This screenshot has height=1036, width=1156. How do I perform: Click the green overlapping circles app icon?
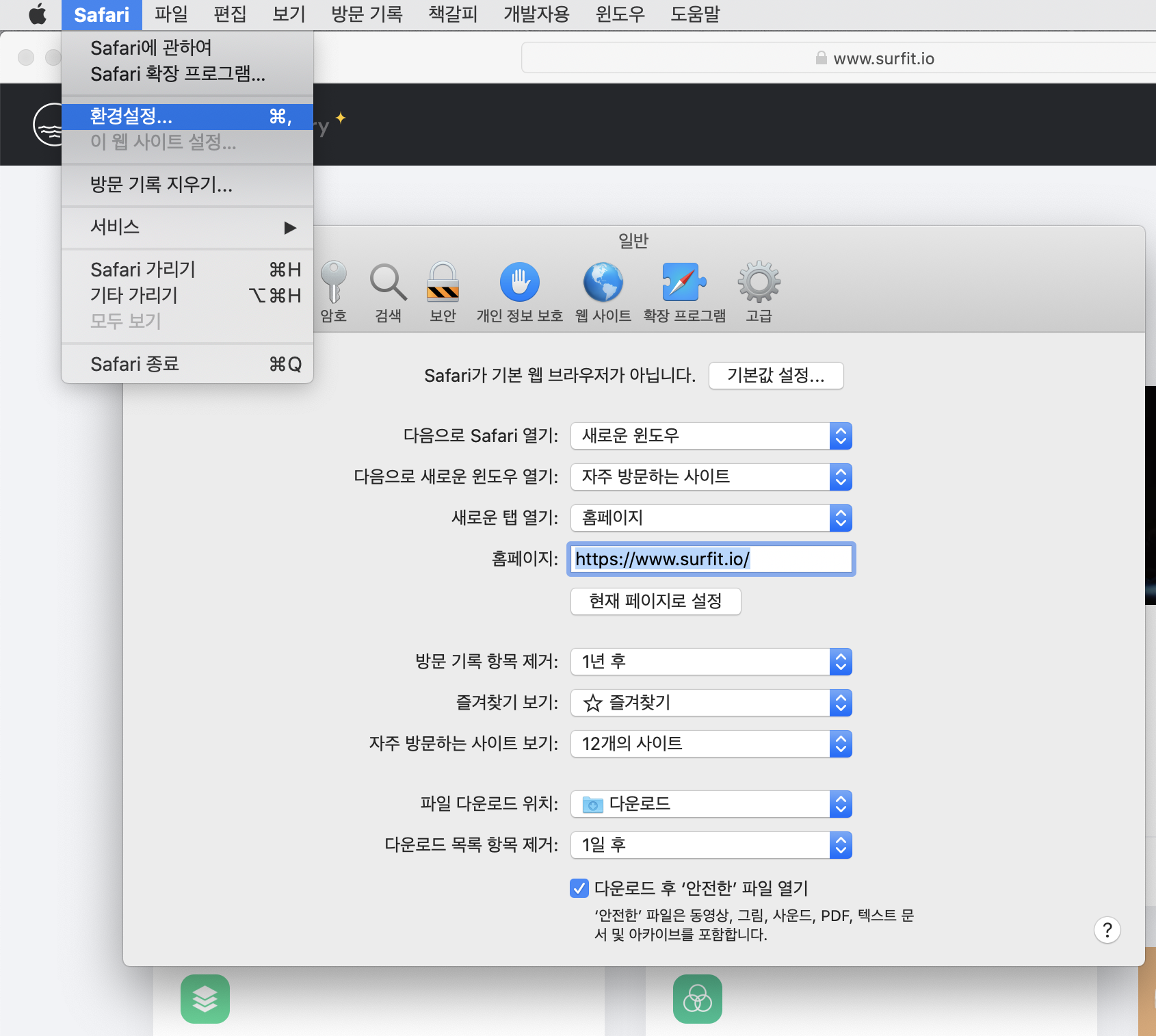[x=698, y=999]
